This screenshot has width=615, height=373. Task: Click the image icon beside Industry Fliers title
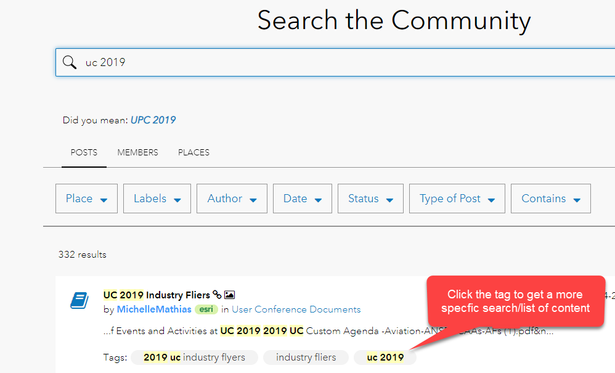coord(229,295)
